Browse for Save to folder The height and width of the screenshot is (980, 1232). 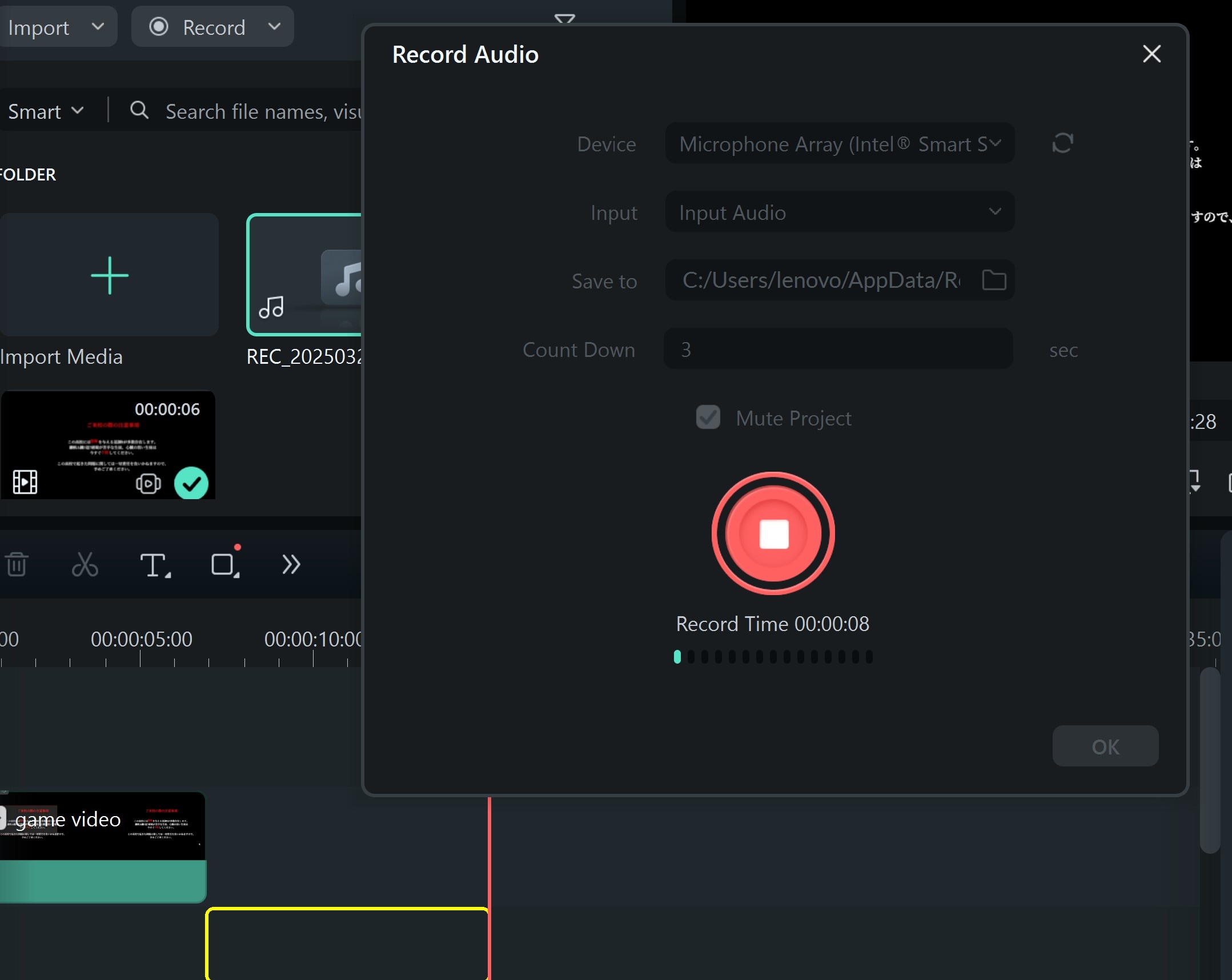point(994,280)
